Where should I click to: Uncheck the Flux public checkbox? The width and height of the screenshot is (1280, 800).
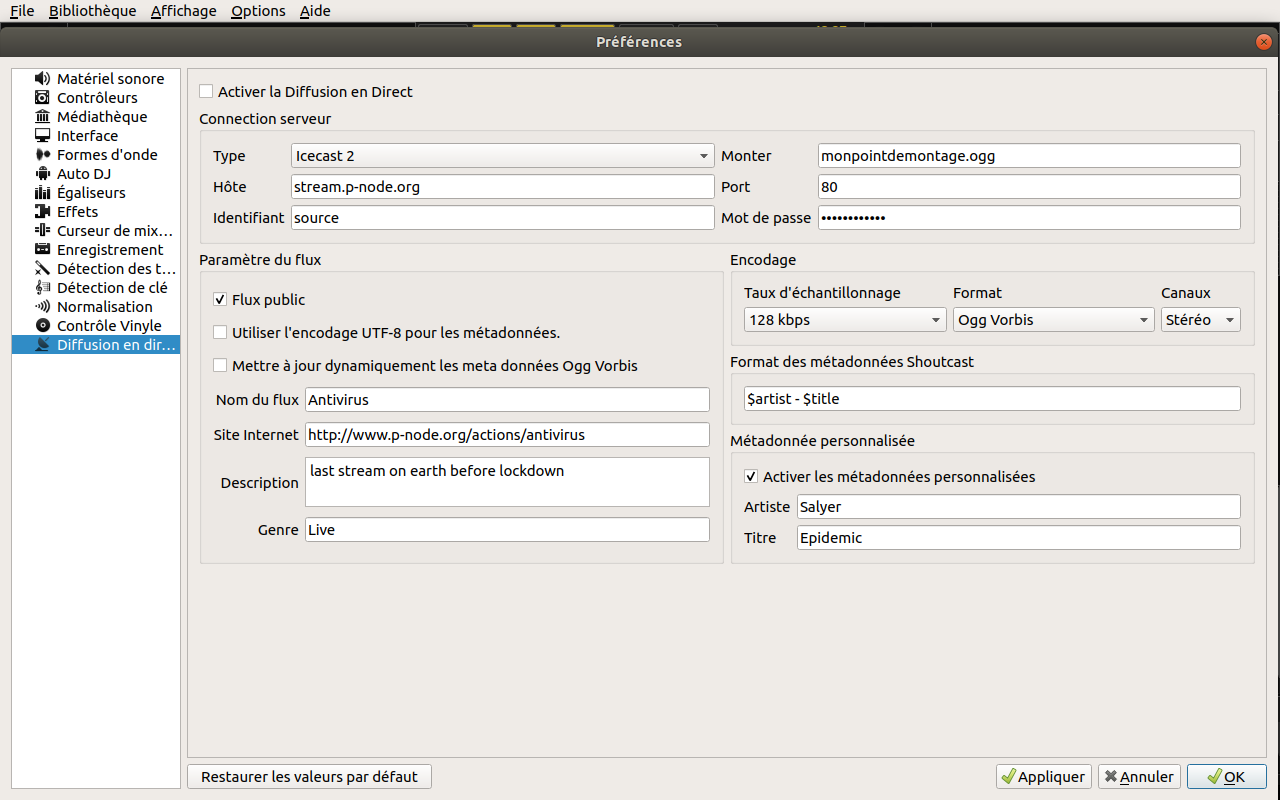(220, 300)
